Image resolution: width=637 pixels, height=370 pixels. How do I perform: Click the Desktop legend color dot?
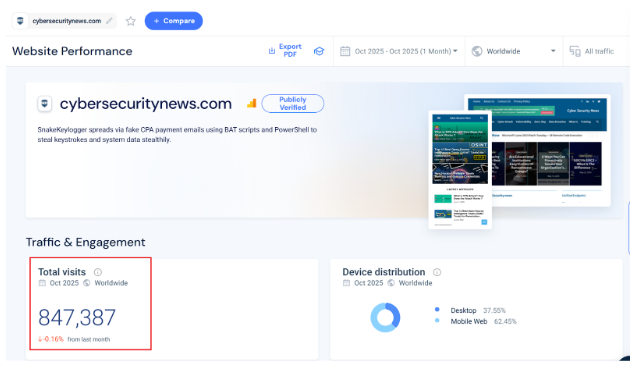coord(437,309)
